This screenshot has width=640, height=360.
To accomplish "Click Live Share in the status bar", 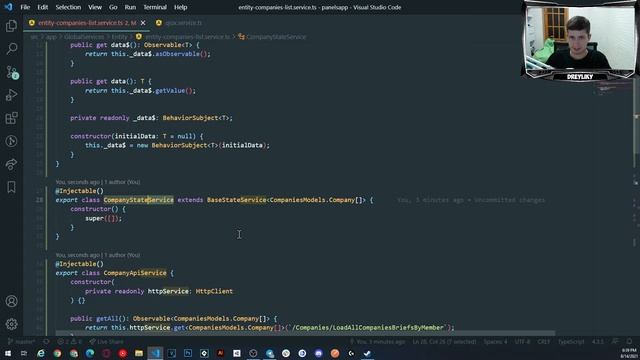I will [106, 341].
